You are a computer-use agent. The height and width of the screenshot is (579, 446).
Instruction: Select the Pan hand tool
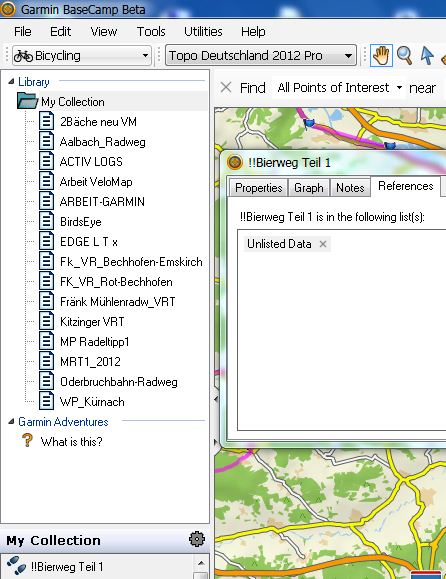pos(381,56)
